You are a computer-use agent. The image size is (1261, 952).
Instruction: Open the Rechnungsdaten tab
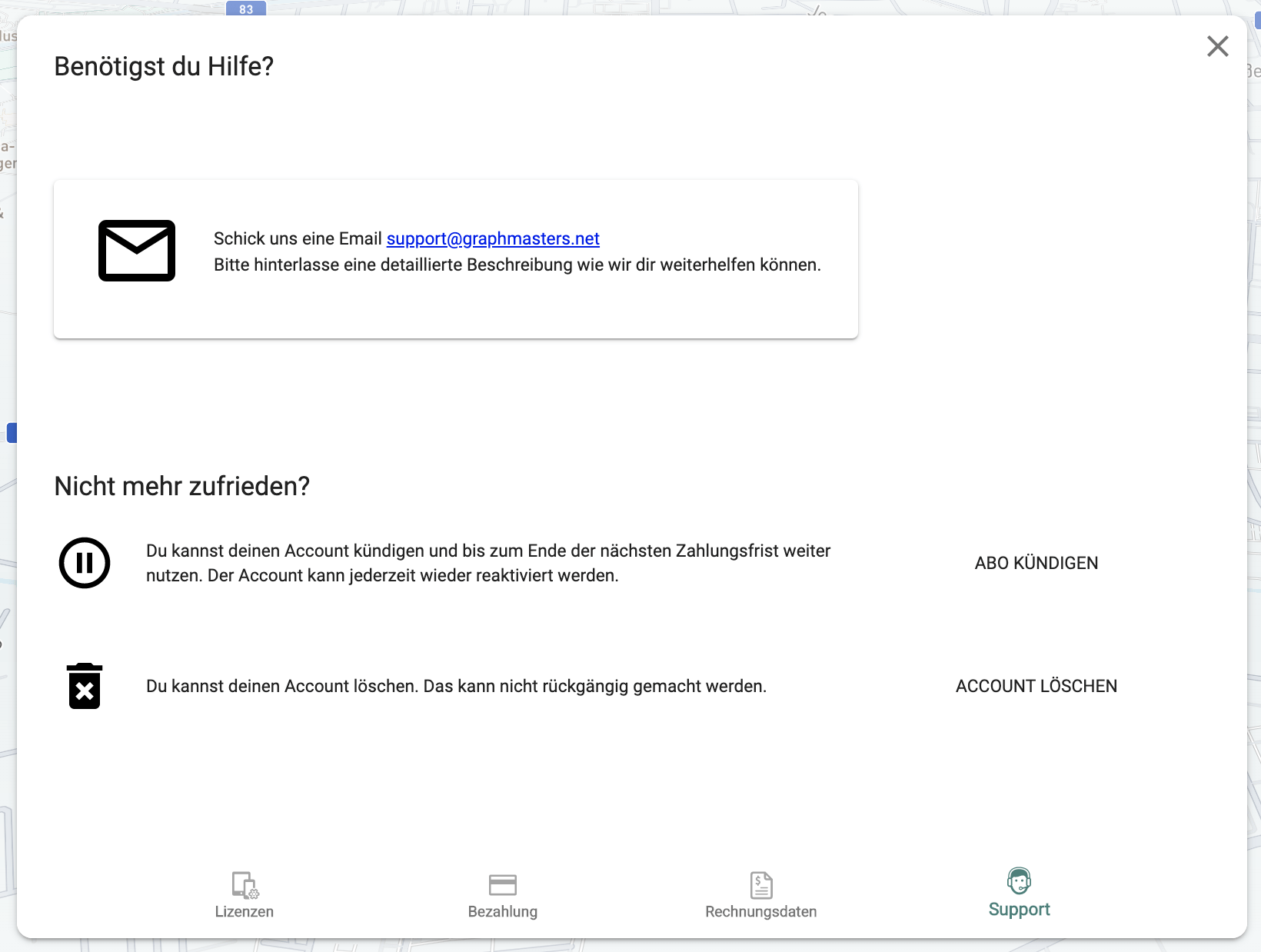760,895
